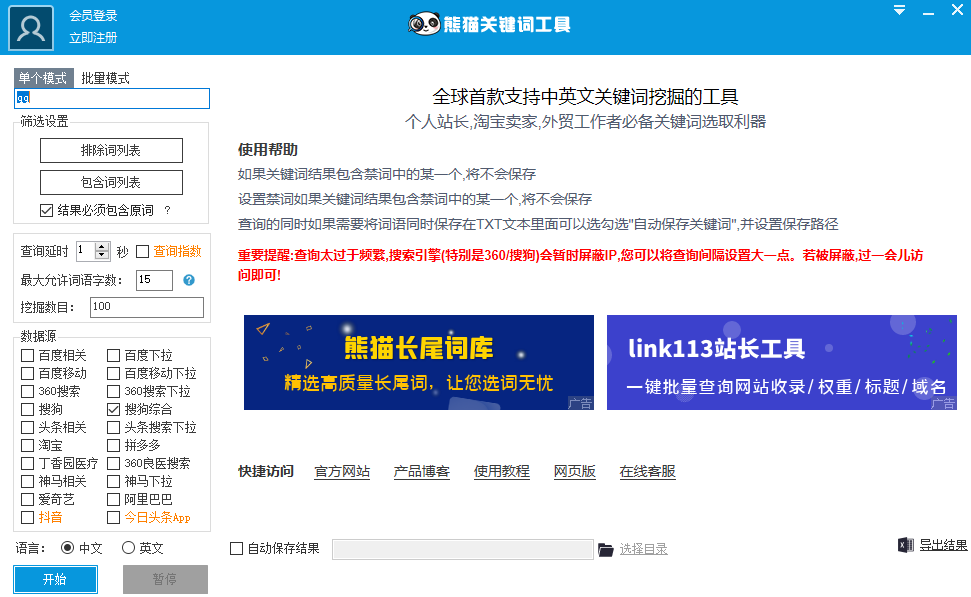Enable 查询指数 checkbox
971x597 pixels.
coord(142,251)
